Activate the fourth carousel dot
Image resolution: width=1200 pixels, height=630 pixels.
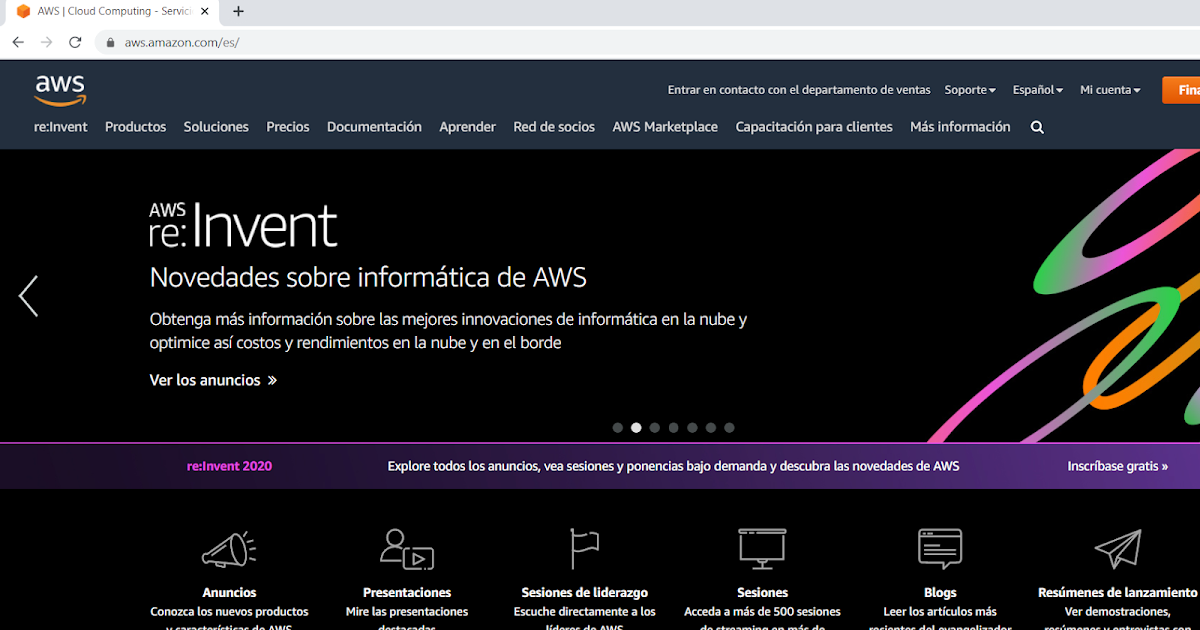click(673, 427)
